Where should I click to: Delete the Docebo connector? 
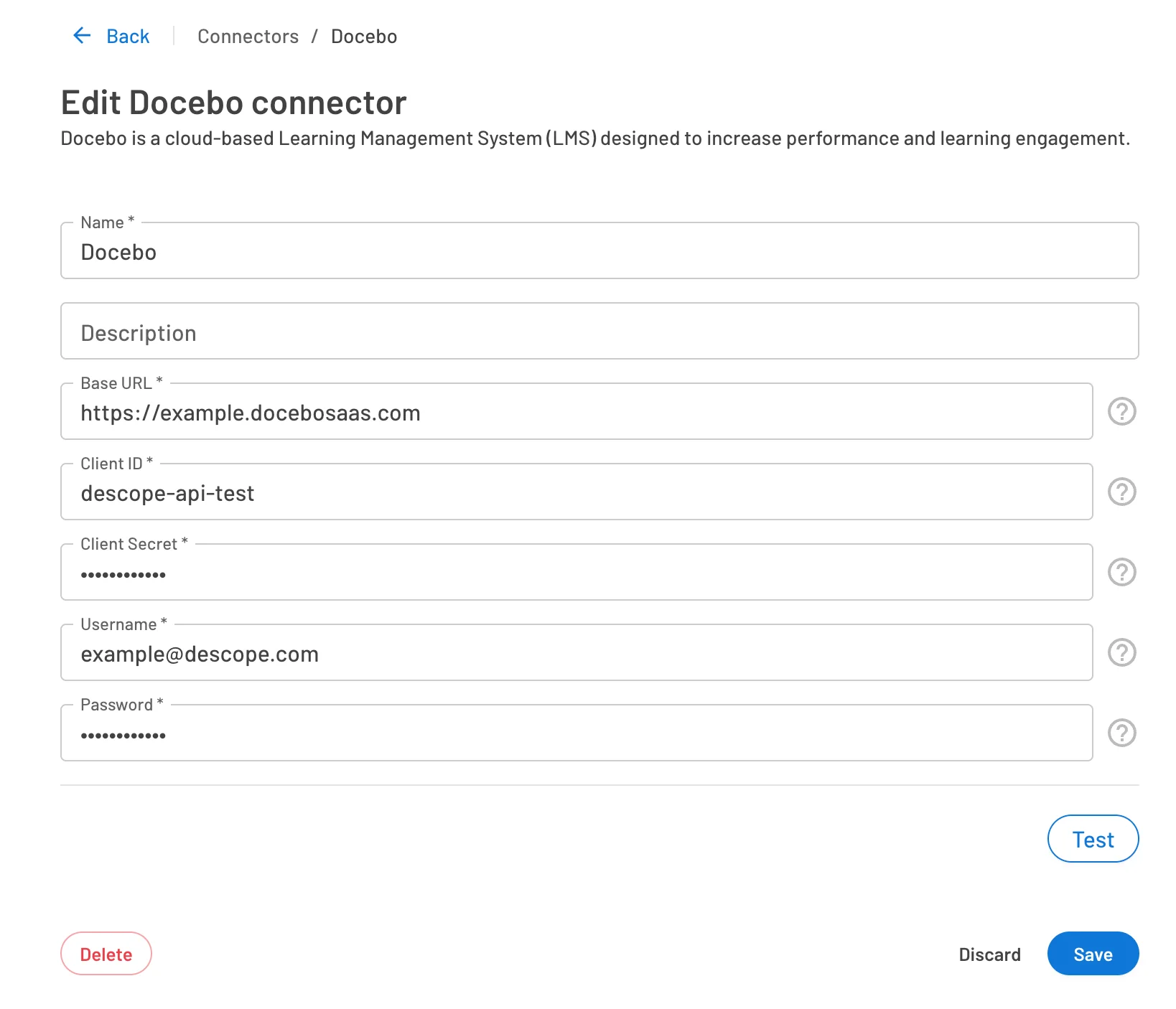click(106, 954)
